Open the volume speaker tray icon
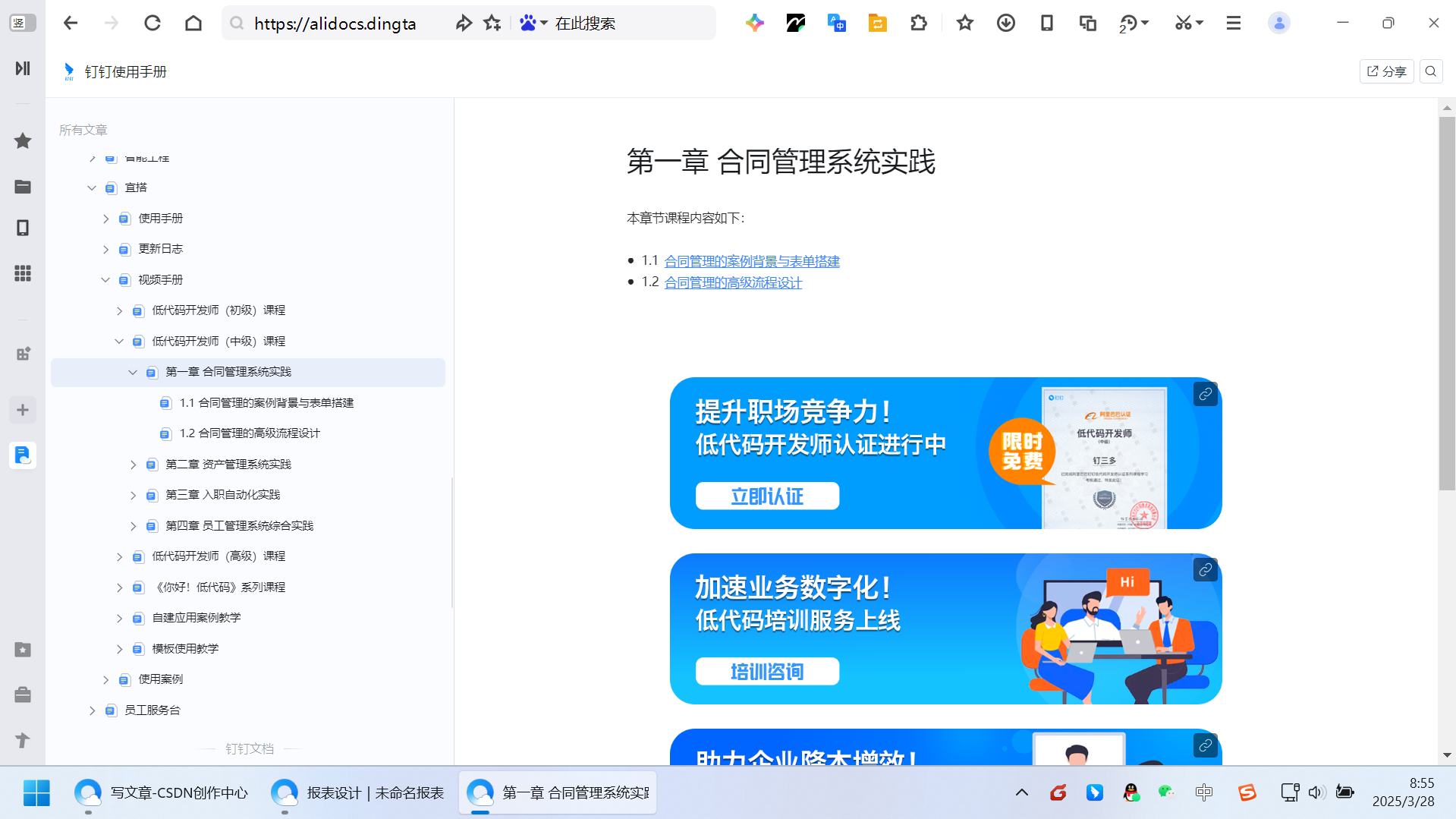Image resolution: width=1456 pixels, height=819 pixels. click(x=1316, y=792)
